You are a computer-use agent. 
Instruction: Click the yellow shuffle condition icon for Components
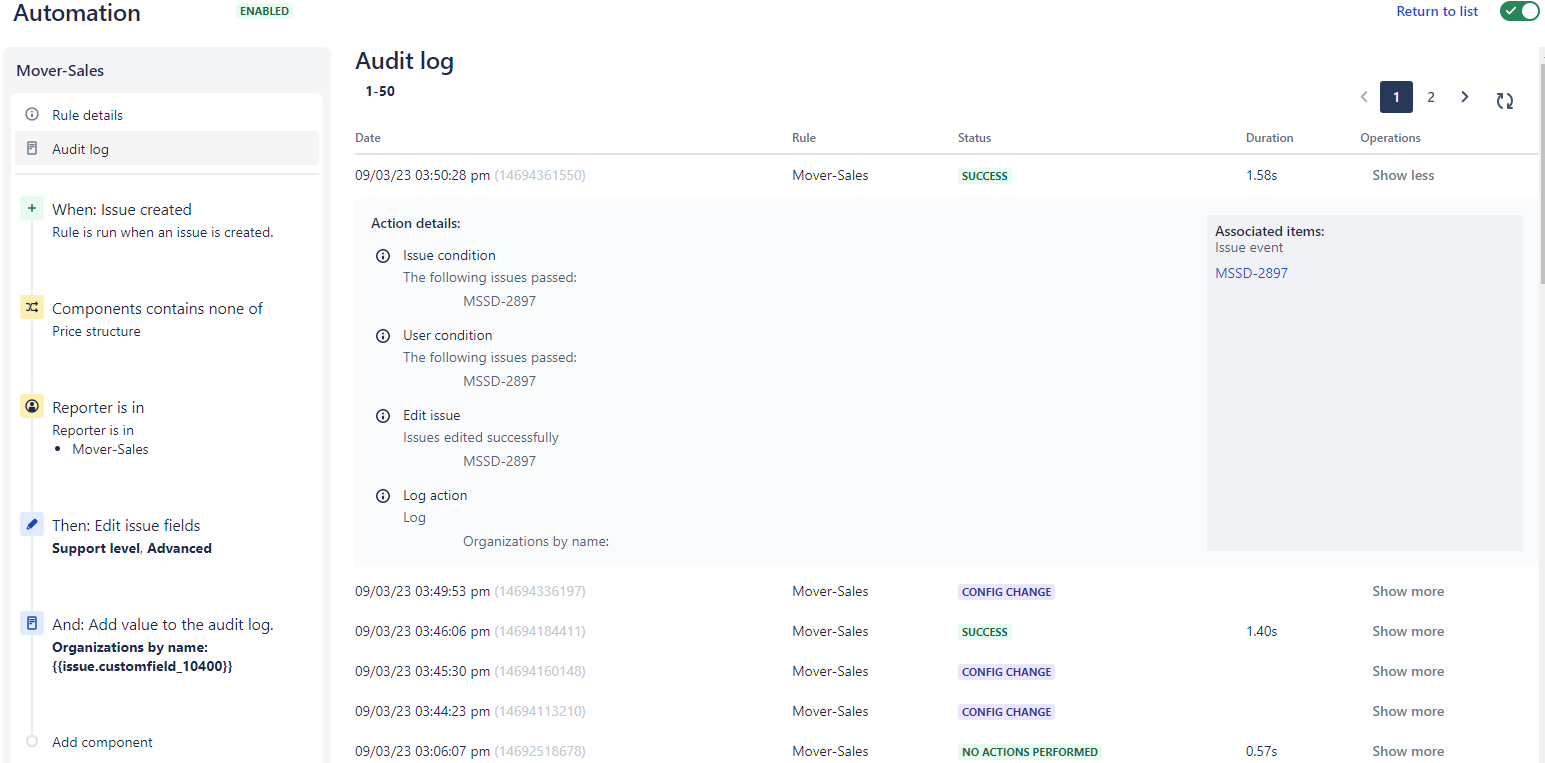(x=32, y=308)
